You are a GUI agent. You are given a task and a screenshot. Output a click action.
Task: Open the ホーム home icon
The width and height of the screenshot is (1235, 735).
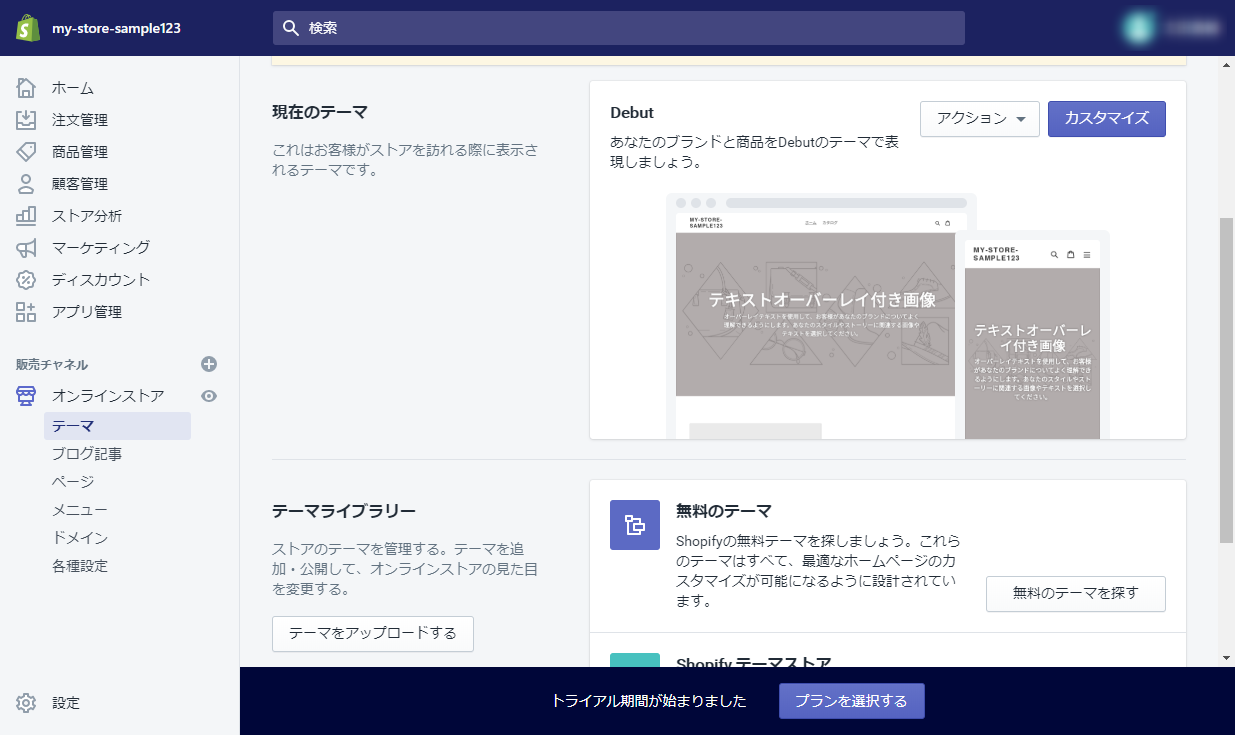tap(27, 88)
